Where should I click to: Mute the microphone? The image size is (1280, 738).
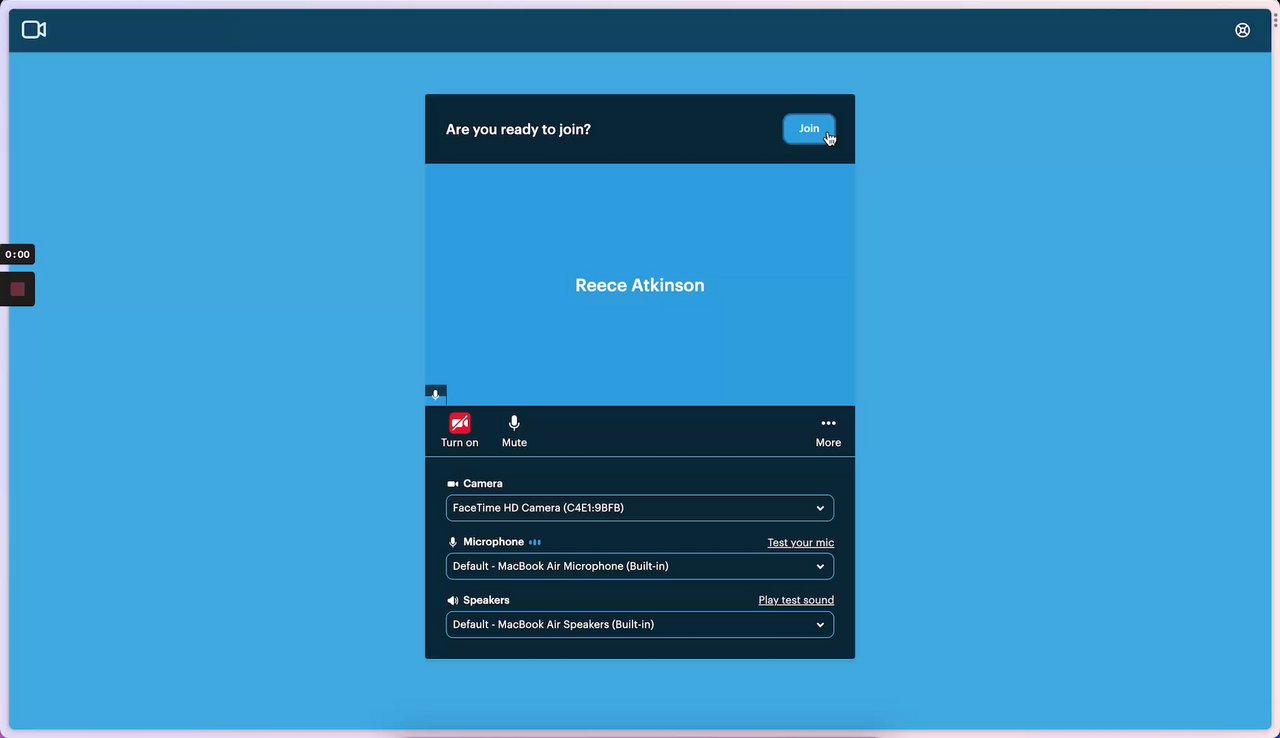(x=514, y=431)
